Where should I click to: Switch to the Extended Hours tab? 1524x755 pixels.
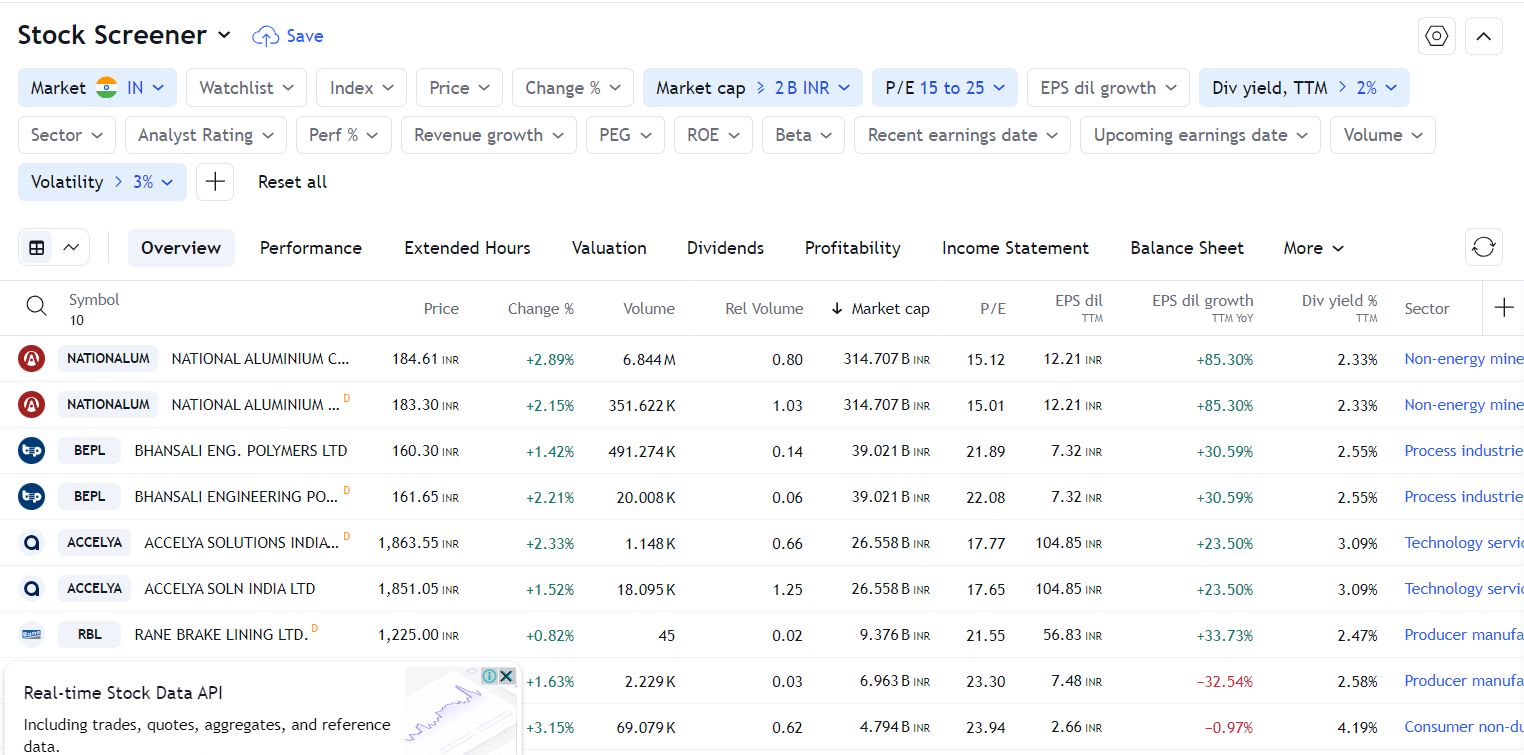(467, 248)
